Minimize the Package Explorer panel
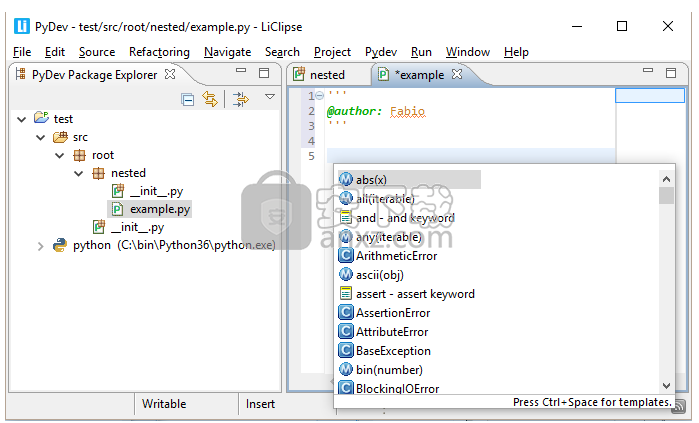 [x=241, y=70]
